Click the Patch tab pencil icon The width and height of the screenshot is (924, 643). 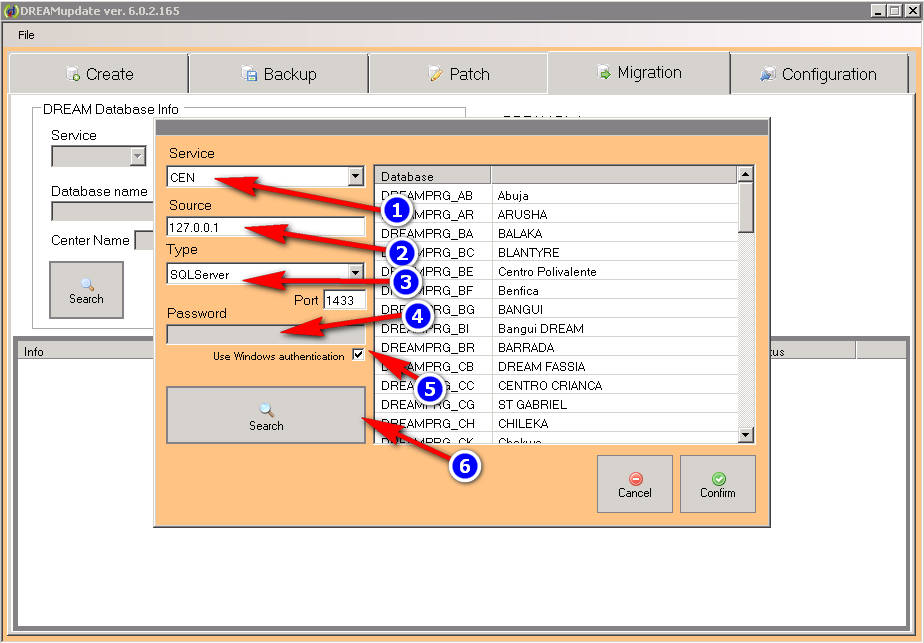pos(435,74)
